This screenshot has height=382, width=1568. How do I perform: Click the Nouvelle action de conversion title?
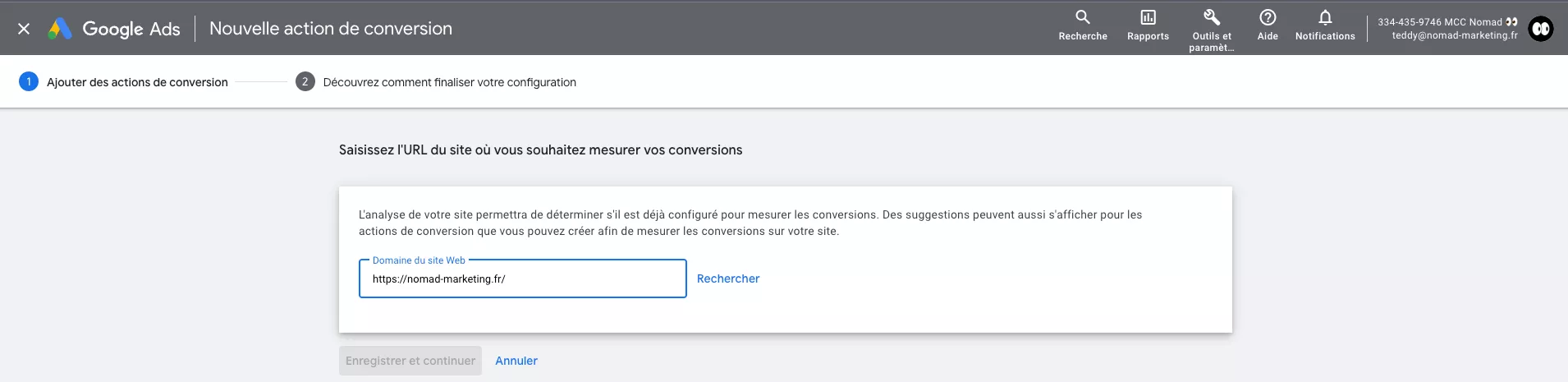pos(331,29)
